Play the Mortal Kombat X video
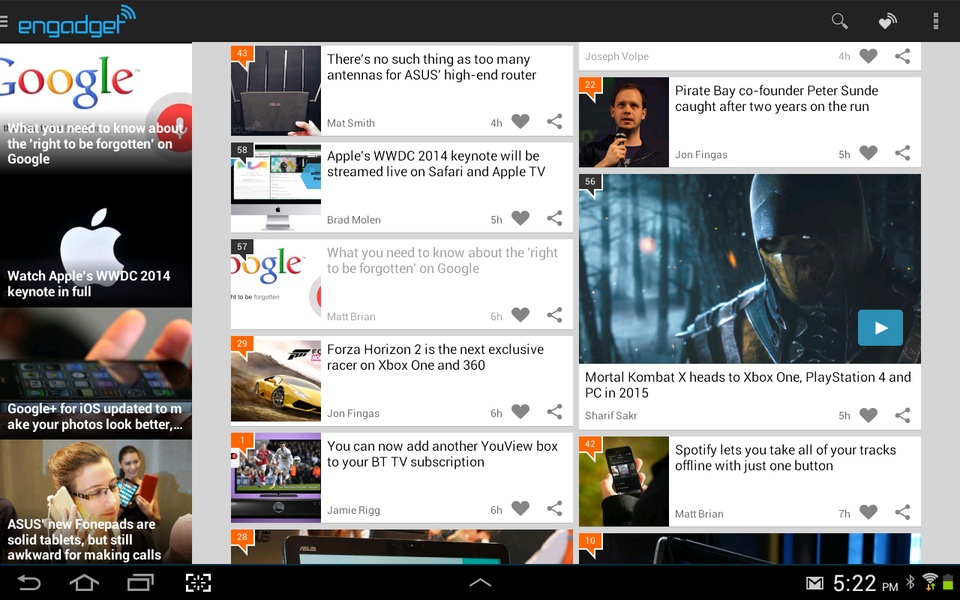This screenshot has width=960, height=600. [x=880, y=328]
